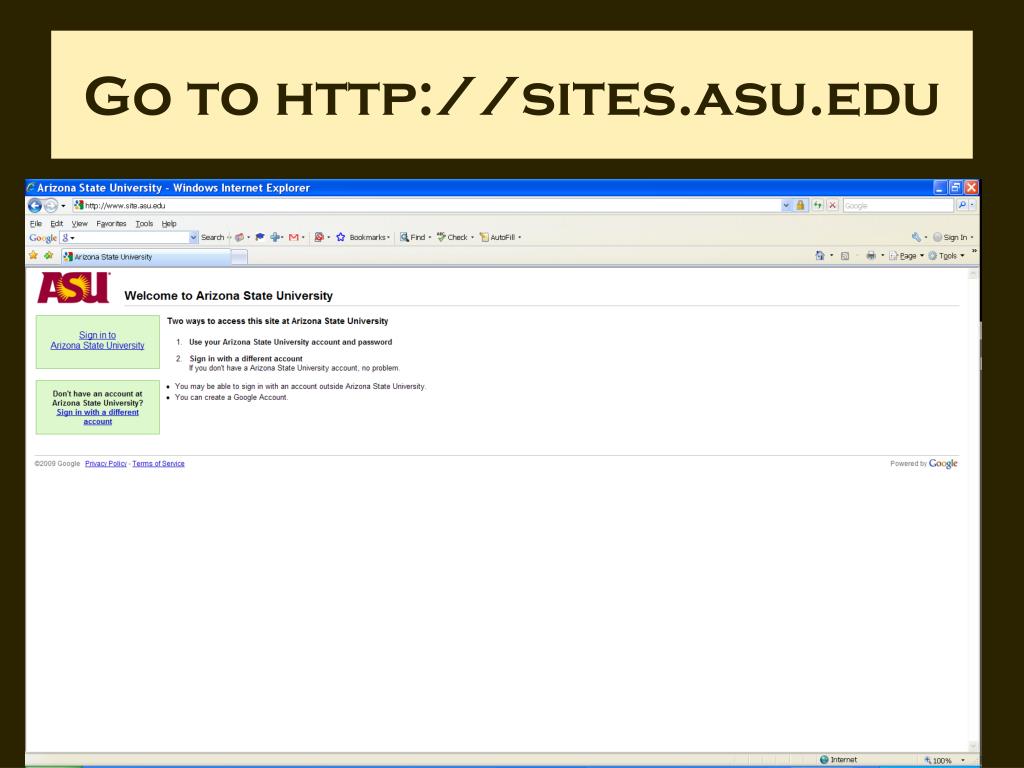Click the Home icon in command bar
Screen dimensions: 1024x768
[820, 255]
